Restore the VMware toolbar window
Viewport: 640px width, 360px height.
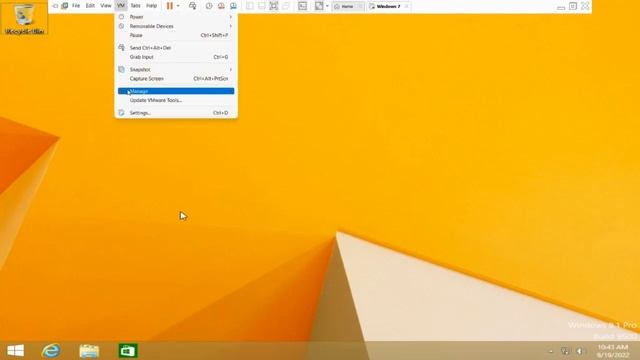(x=573, y=6)
